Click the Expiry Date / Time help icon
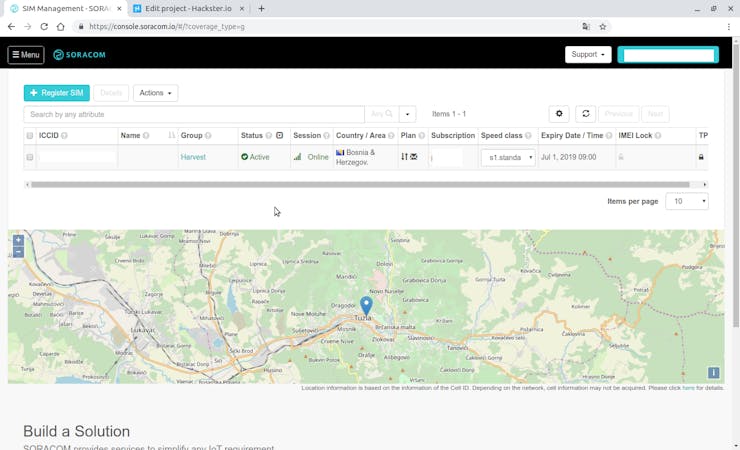This screenshot has height=450, width=740. pyautogui.click(x=609, y=136)
